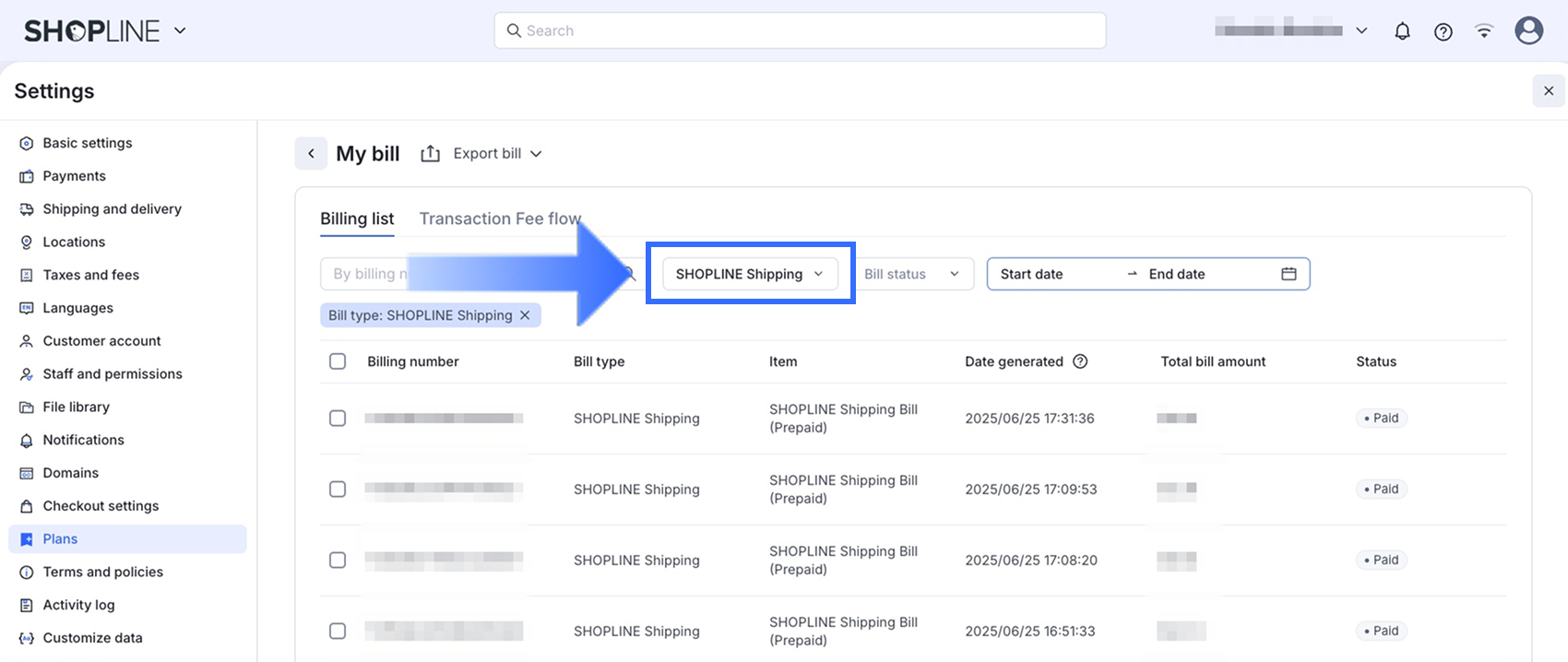Screen dimensions: 1568x662
Task: Select the Billing list tab
Action: tap(357, 219)
